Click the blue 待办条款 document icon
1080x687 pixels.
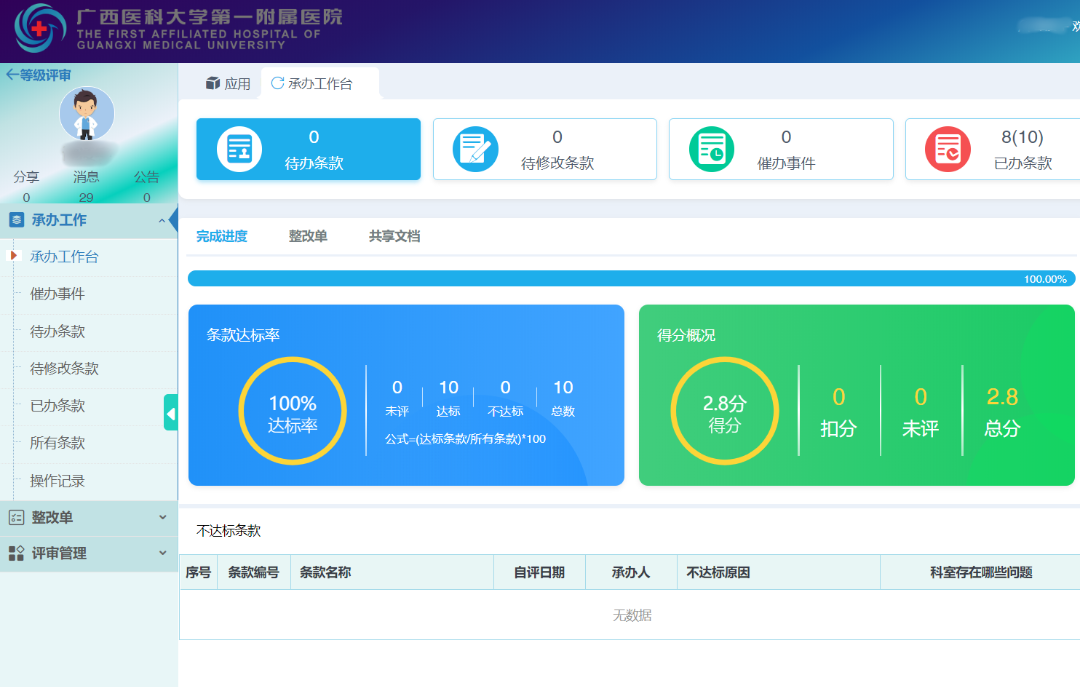(238, 148)
